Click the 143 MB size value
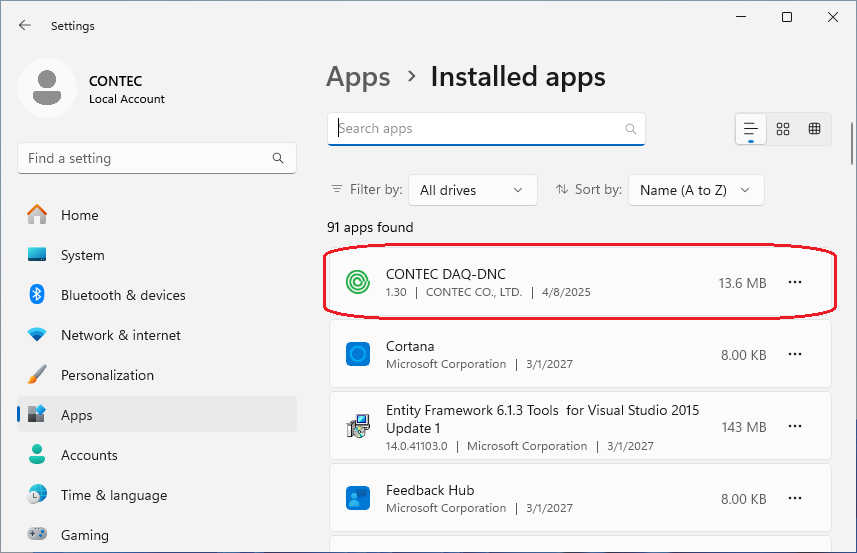The width and height of the screenshot is (857, 553). coord(744,427)
